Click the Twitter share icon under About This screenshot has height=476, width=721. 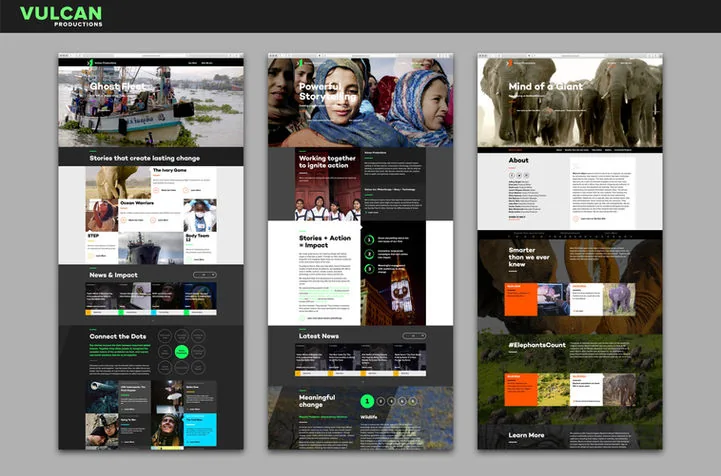tap(519, 175)
